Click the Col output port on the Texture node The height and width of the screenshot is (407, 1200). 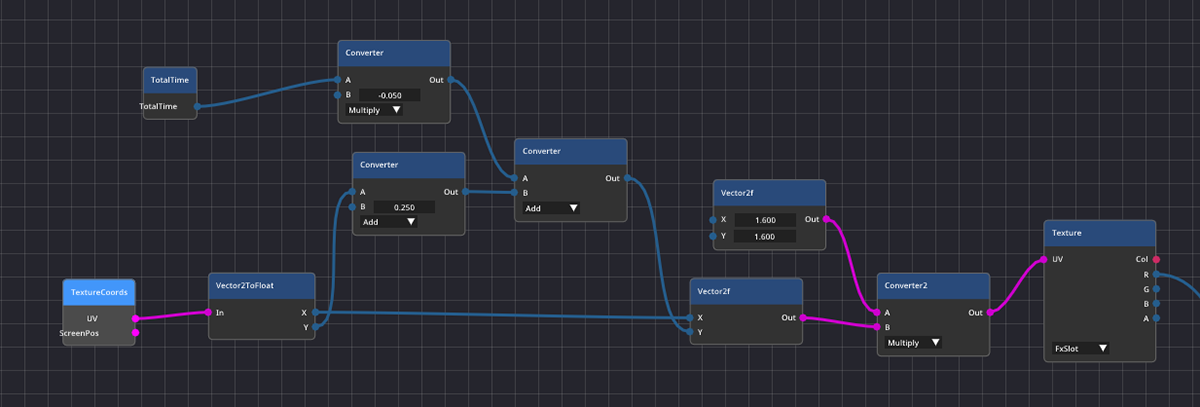tap(1157, 259)
